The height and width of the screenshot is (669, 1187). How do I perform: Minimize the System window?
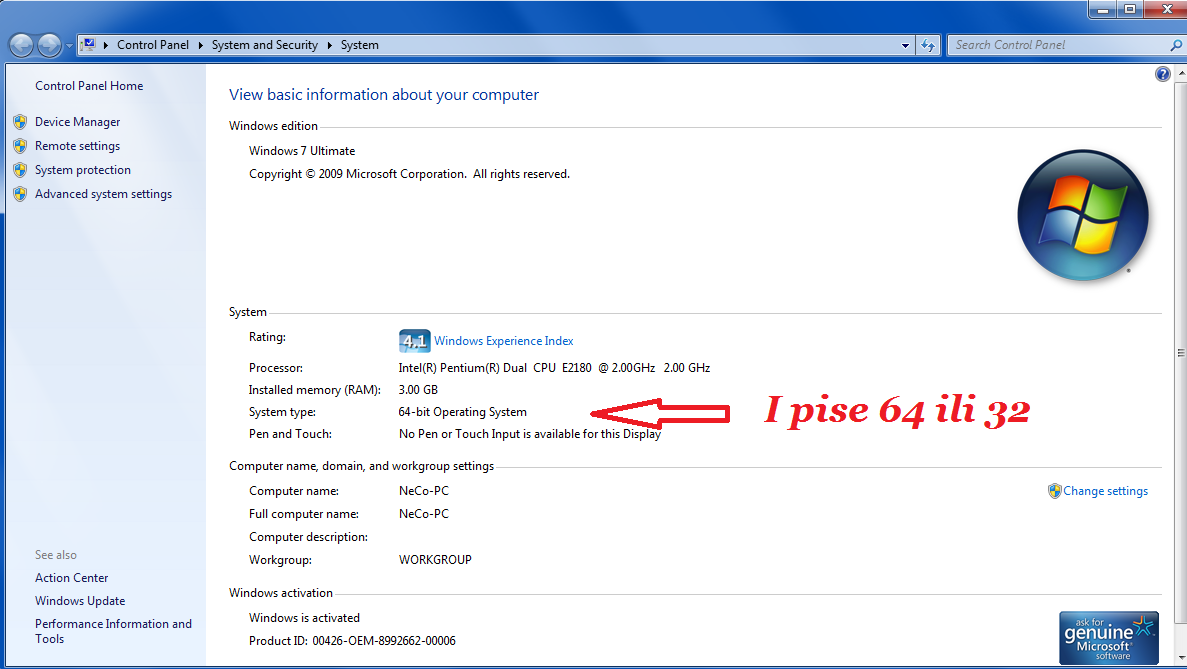[x=1103, y=9]
